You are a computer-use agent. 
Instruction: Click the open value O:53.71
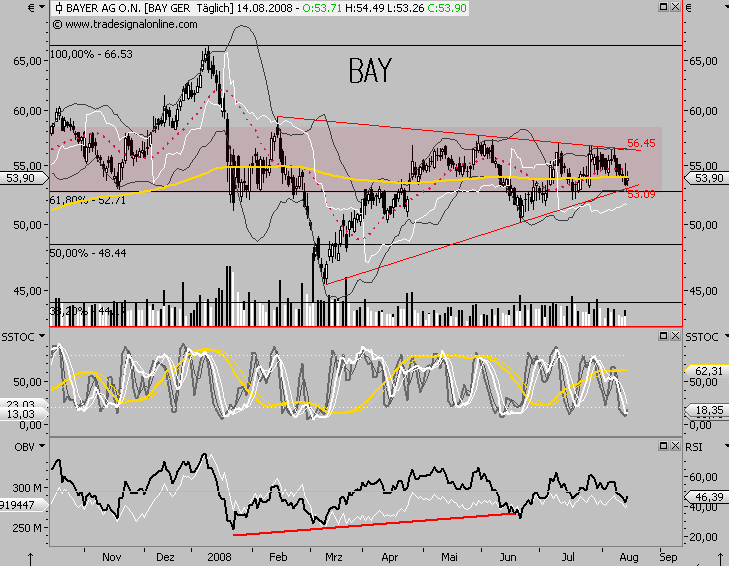322,8
